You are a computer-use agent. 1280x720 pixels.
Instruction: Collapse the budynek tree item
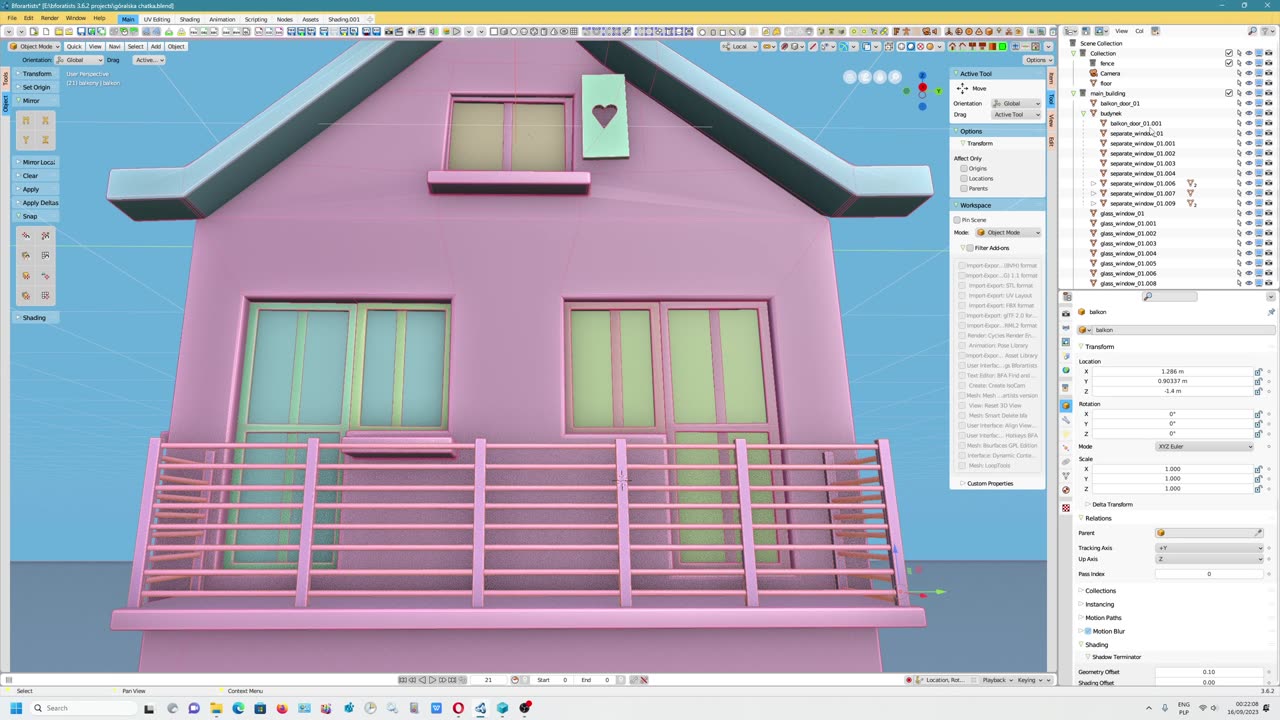(1083, 113)
